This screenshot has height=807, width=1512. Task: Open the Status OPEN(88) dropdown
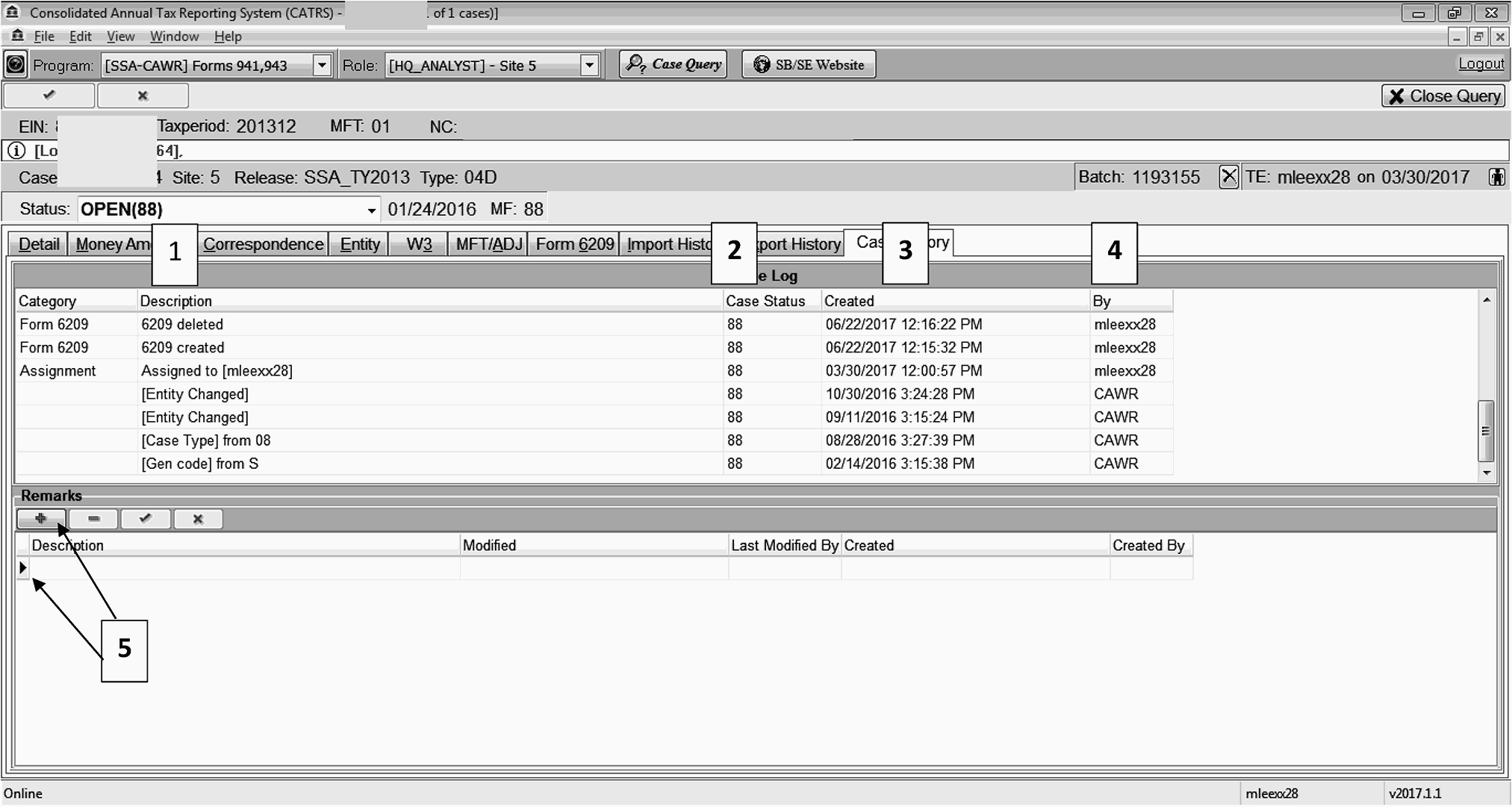point(371,210)
